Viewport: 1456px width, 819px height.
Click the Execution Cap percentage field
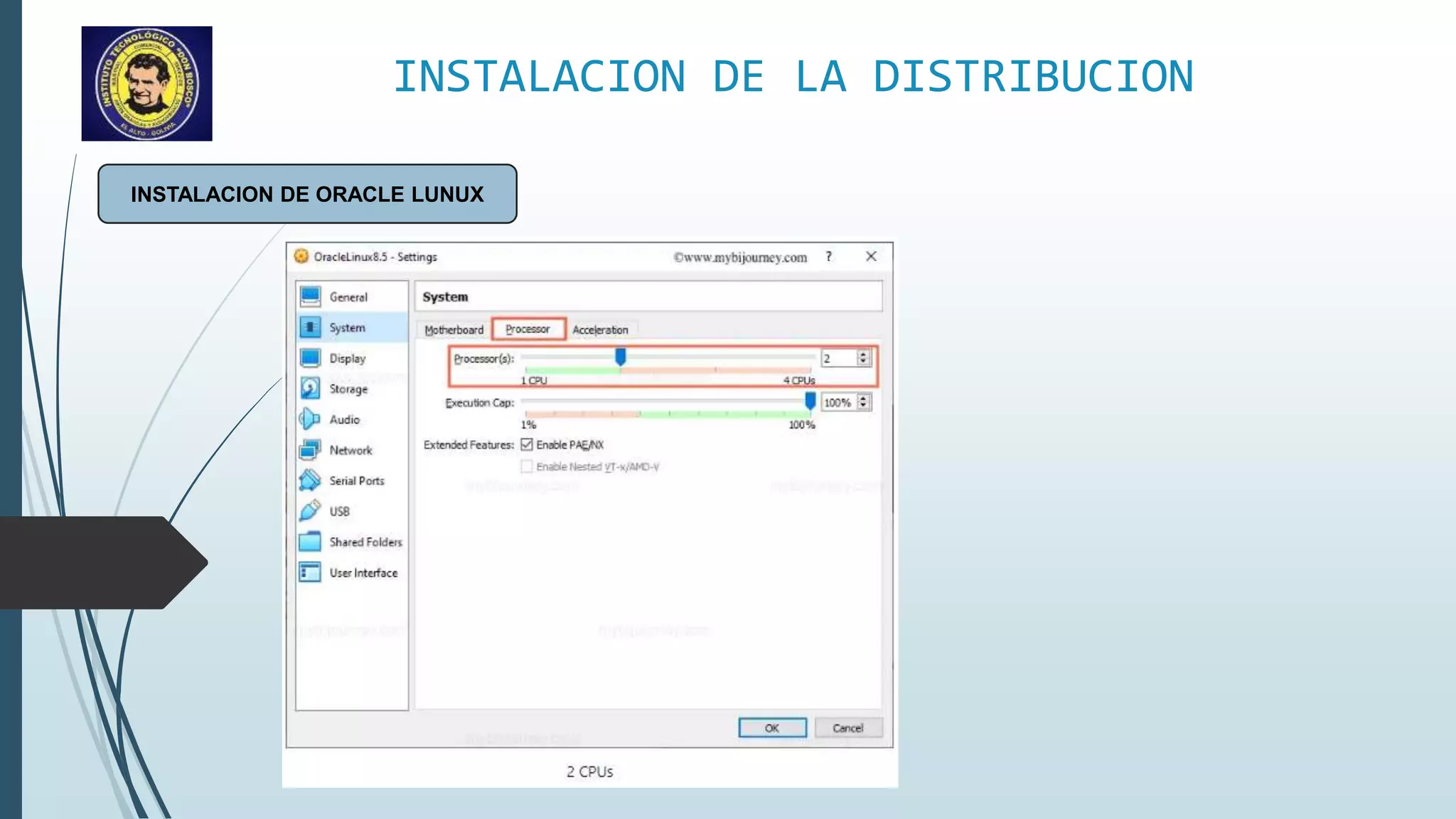839,402
